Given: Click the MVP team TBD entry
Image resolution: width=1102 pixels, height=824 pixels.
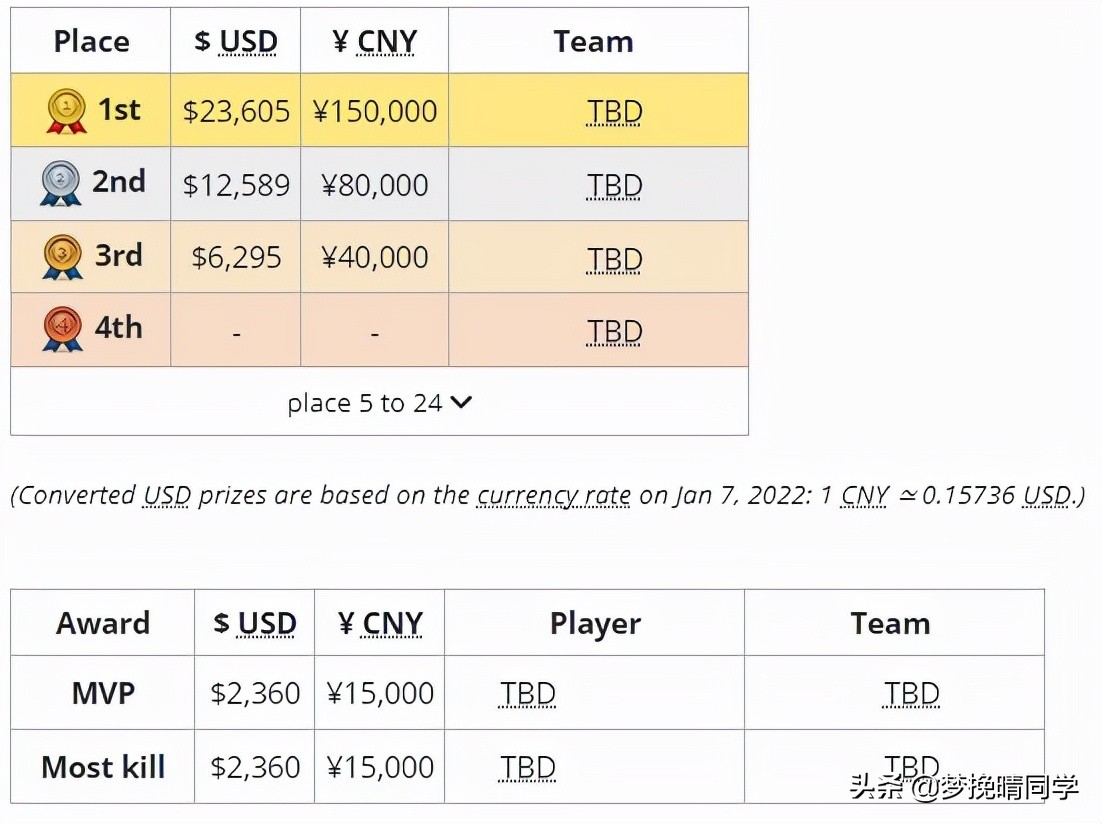Looking at the screenshot, I should [912, 694].
